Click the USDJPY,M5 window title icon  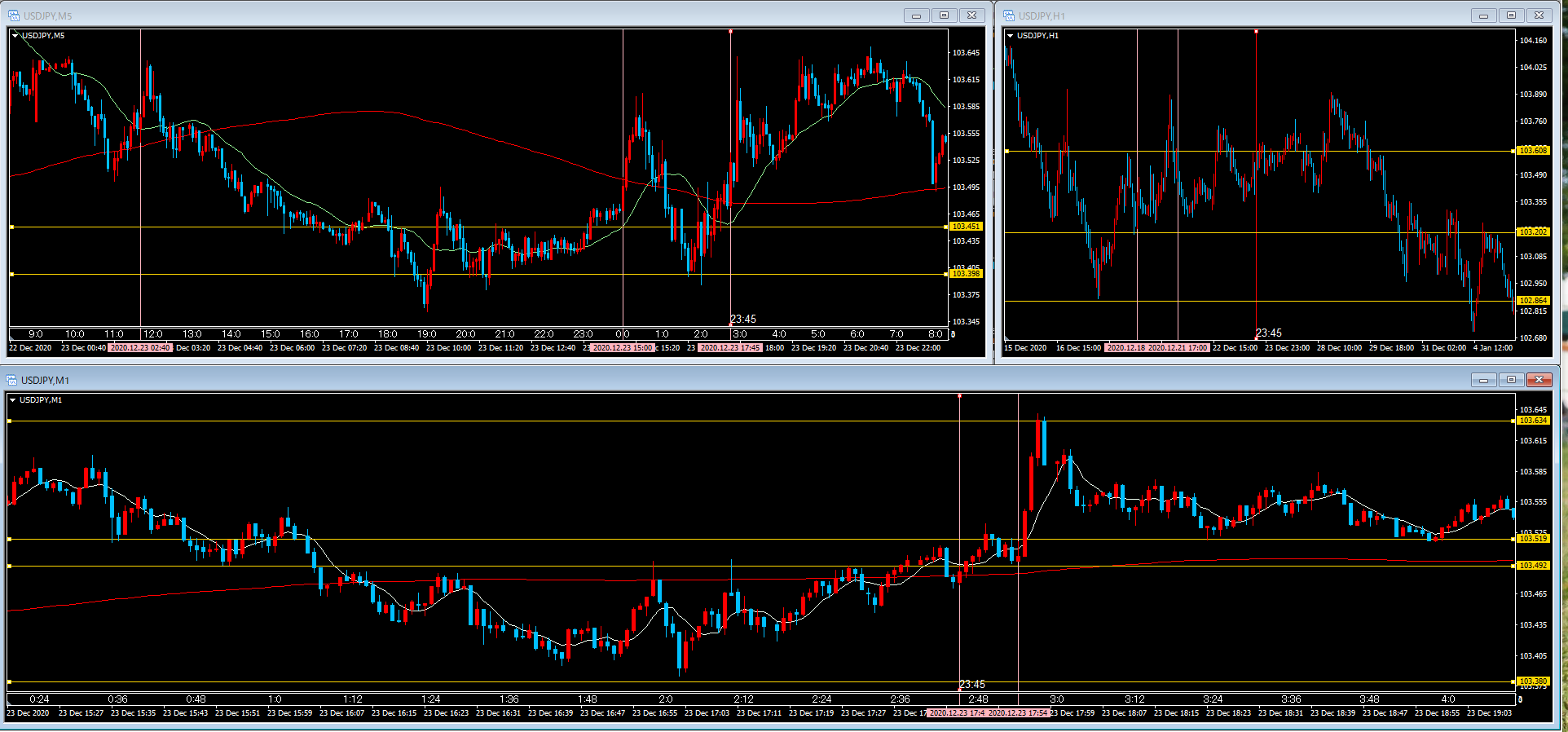14,15
